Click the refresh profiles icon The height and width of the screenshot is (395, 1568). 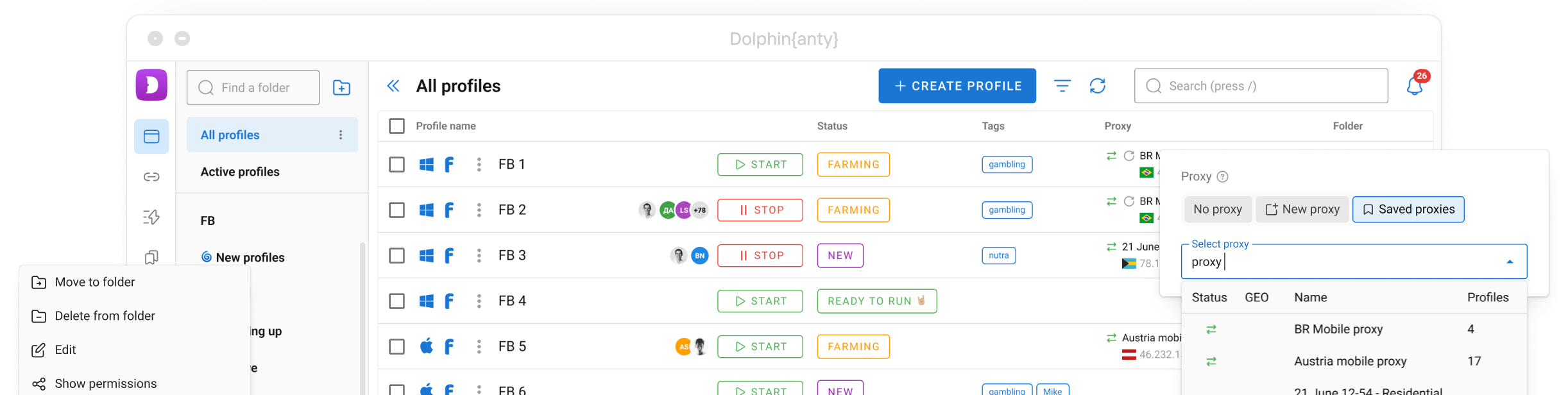point(1098,86)
